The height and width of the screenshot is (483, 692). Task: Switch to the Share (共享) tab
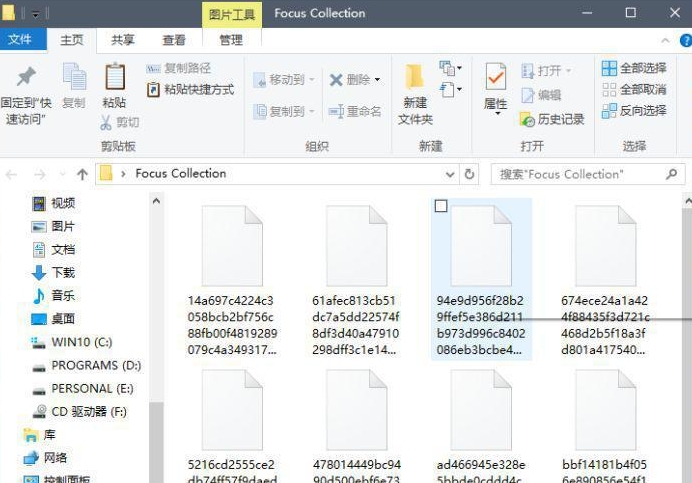point(123,40)
